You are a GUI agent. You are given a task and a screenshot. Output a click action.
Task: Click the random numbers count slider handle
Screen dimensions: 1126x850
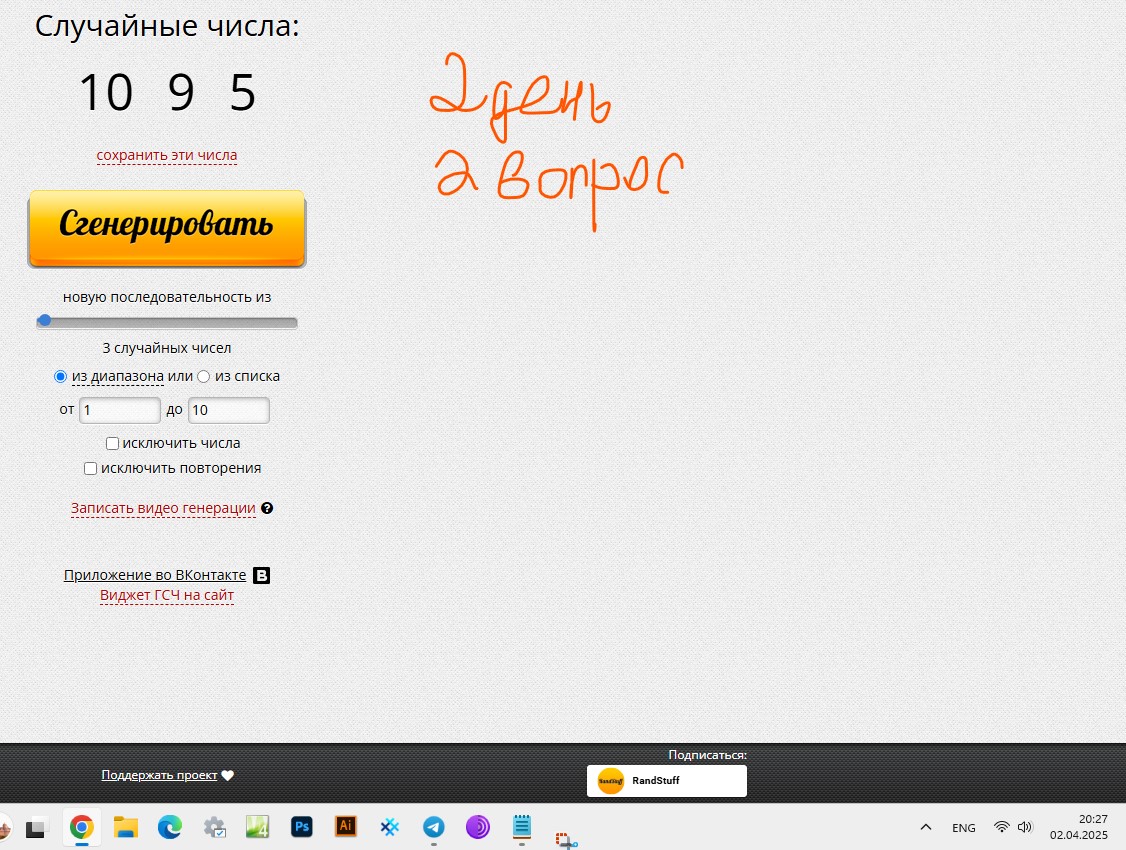(45, 320)
